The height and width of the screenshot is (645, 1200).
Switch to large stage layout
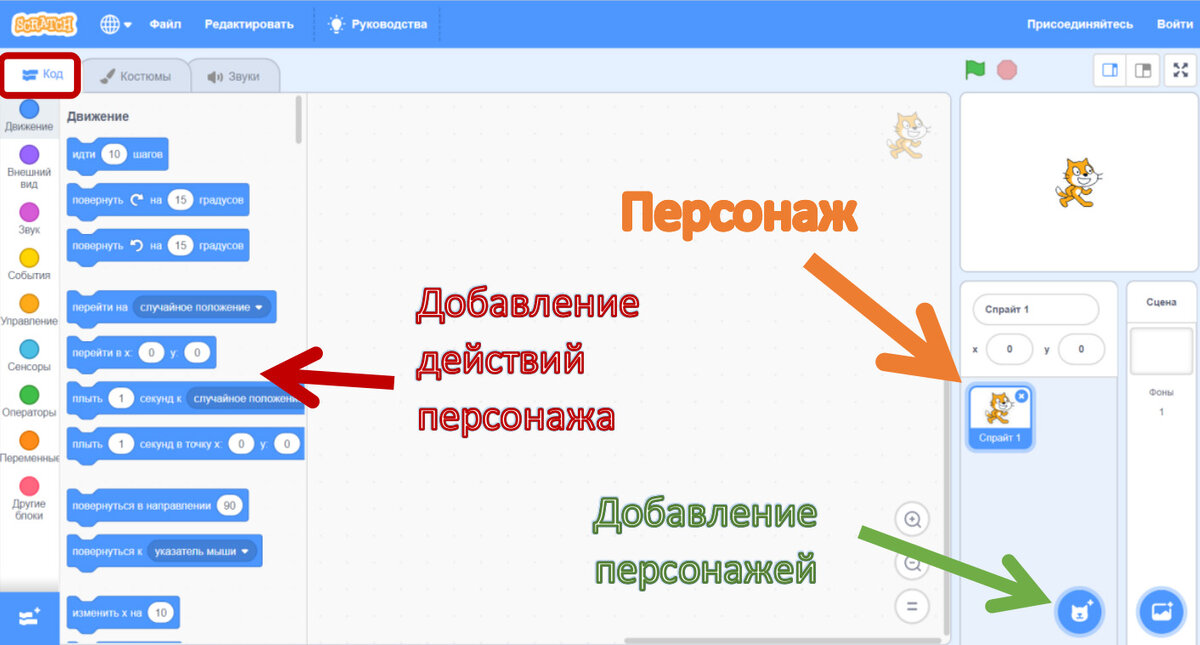point(1142,71)
